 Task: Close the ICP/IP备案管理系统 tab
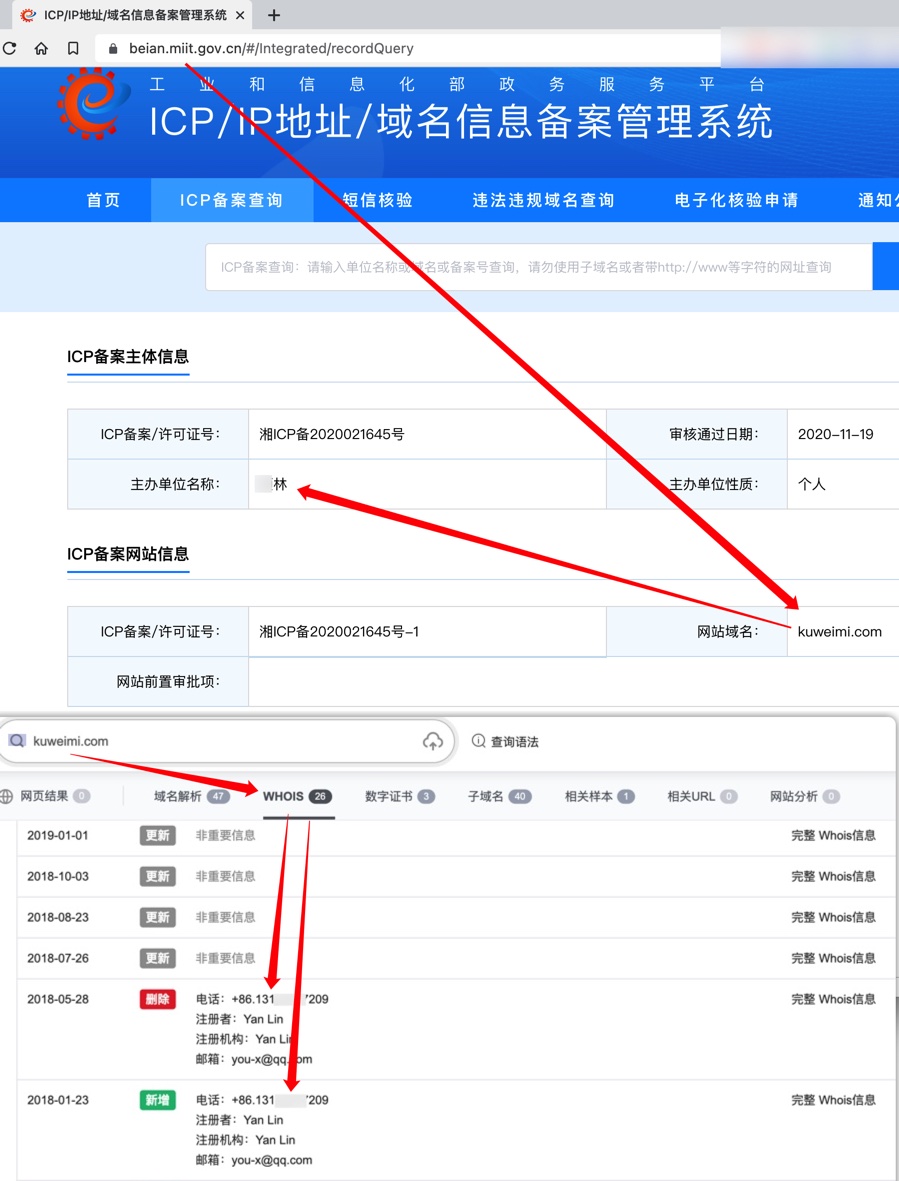[x=240, y=15]
